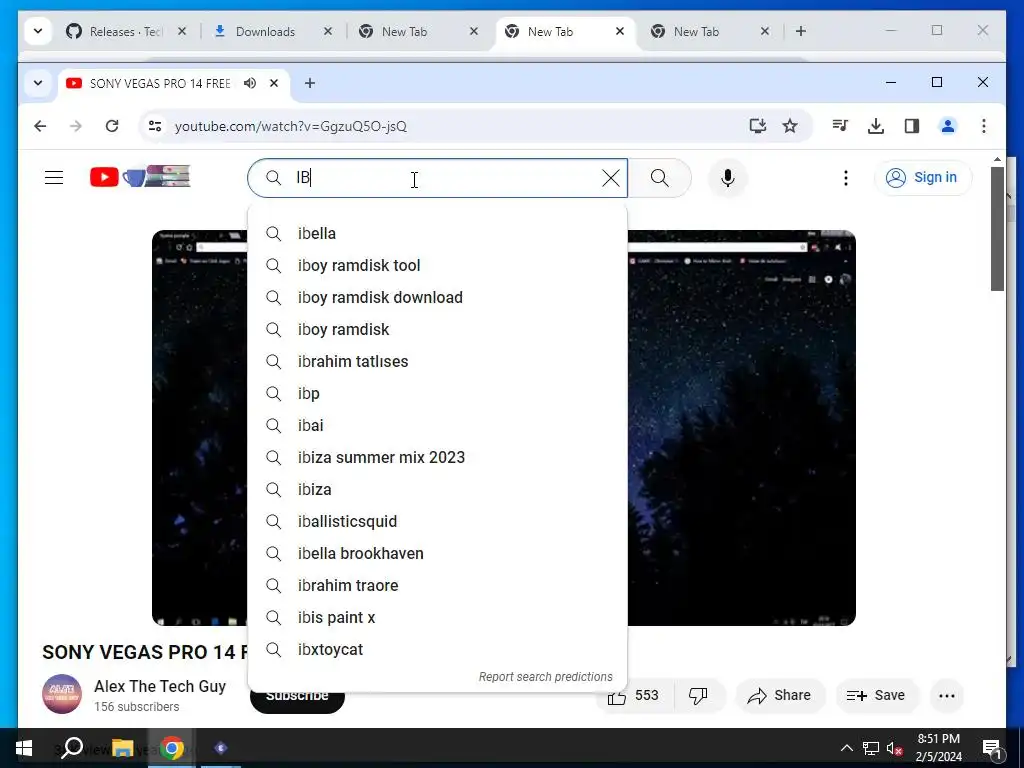Open Alex The Tech Guy channel avatar
Screen dimensions: 1024x768
62,694
